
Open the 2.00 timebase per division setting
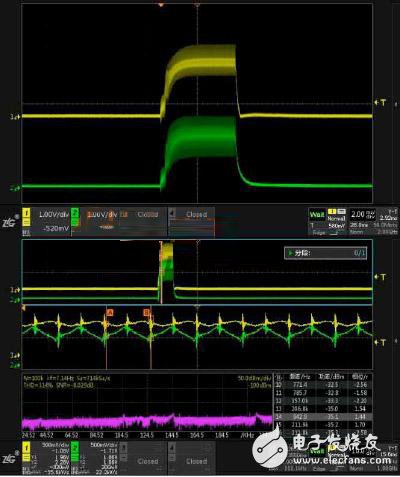[x=363, y=215]
